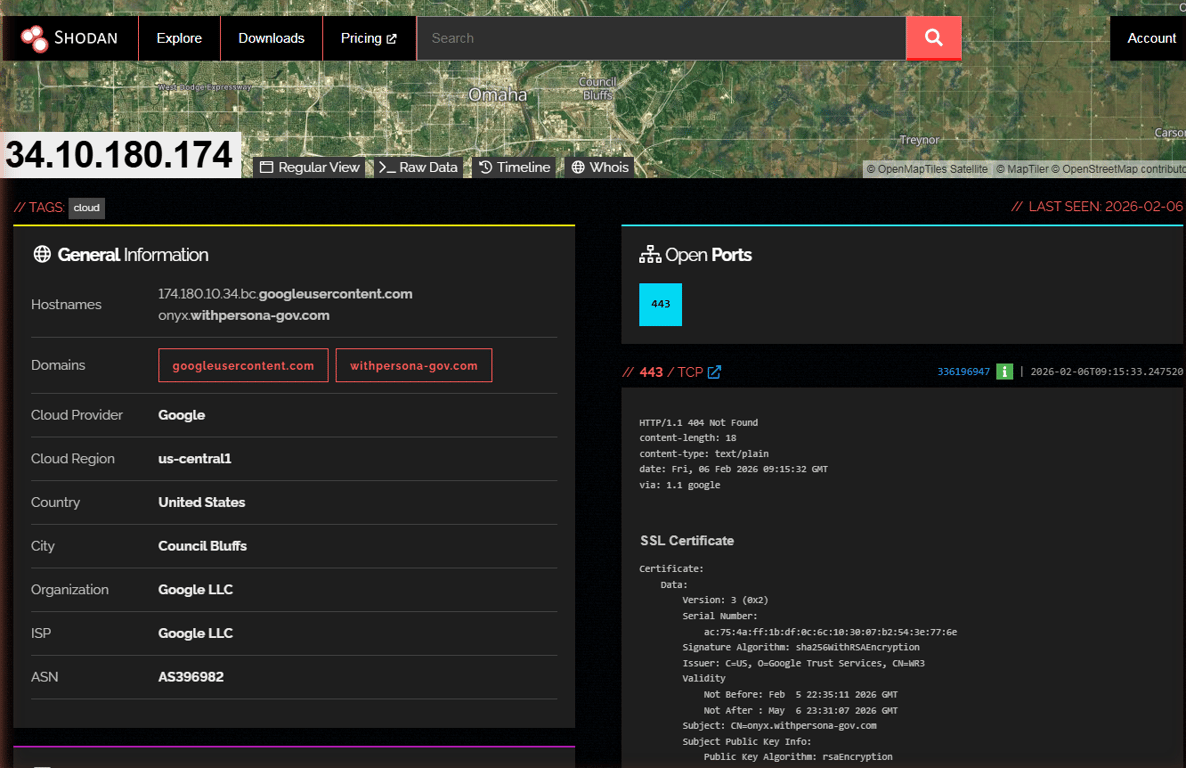
Task: Switch to the Regular View tab
Action: [310, 167]
